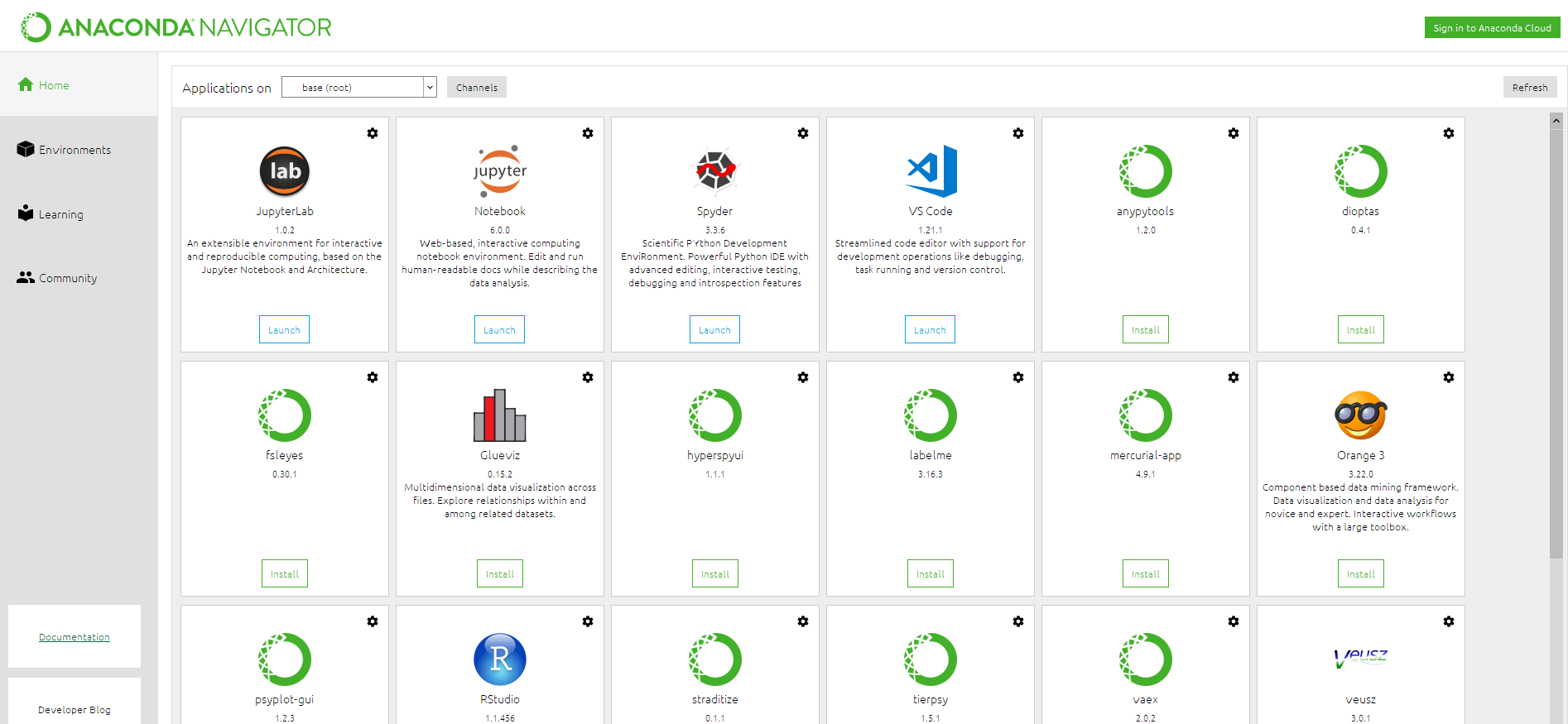The height and width of the screenshot is (724, 1568).
Task: Open the base (root) environment dropdown
Action: pyautogui.click(x=358, y=87)
